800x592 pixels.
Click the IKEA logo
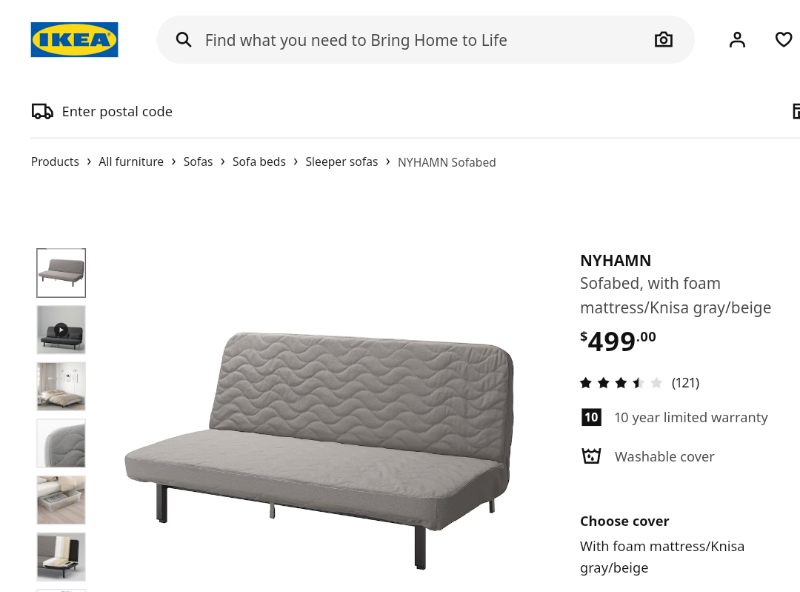click(74, 40)
